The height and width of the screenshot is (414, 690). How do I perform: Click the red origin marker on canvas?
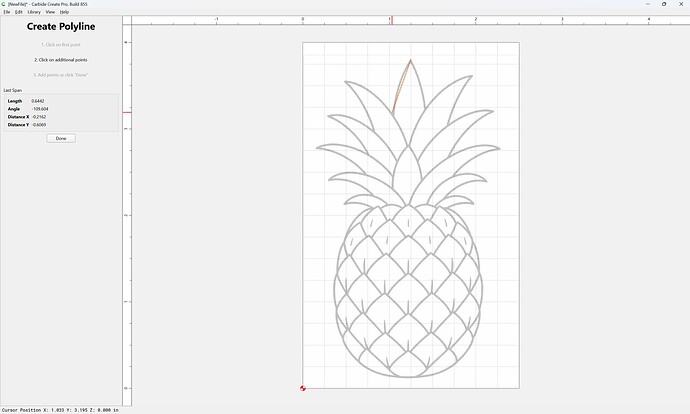pos(303,388)
